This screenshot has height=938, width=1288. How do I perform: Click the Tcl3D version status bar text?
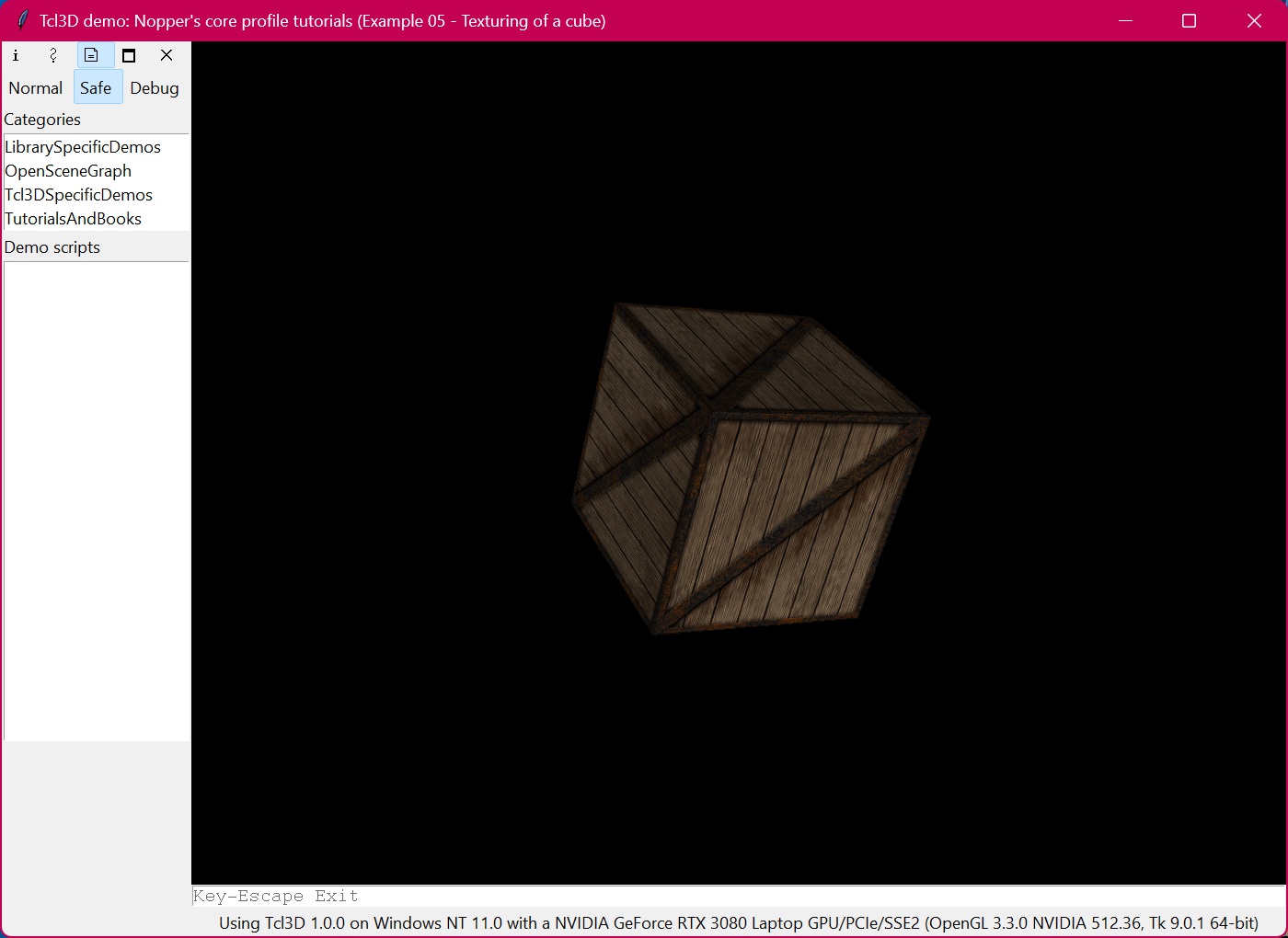coord(739,923)
